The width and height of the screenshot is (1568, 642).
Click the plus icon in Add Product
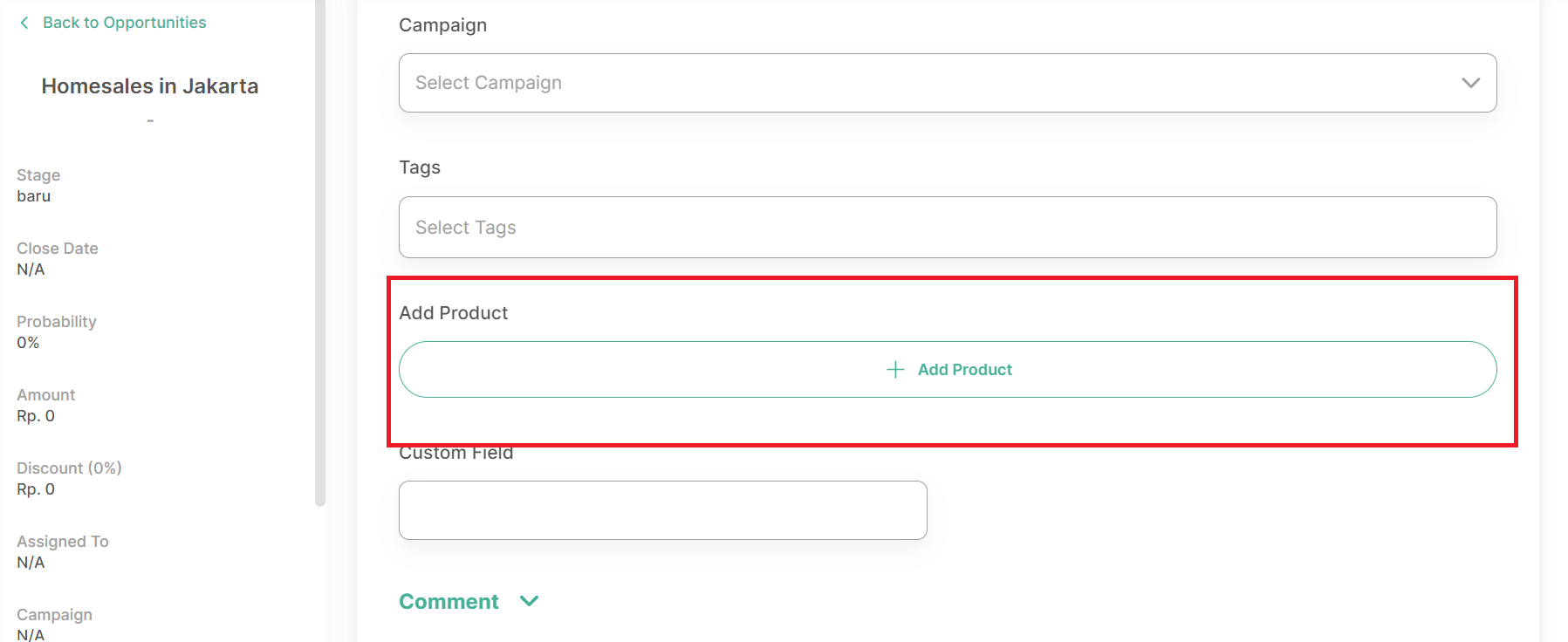tap(895, 370)
